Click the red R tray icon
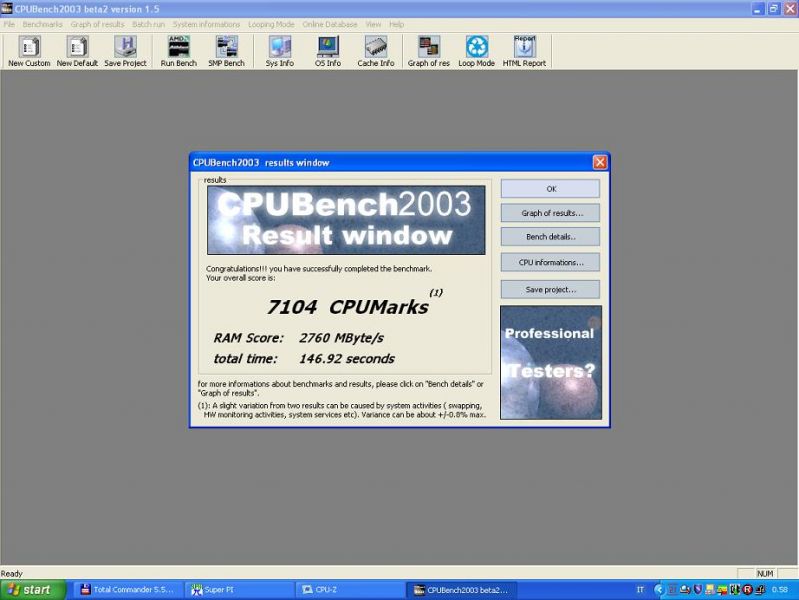Screen dimensions: 799x600 tap(748, 590)
